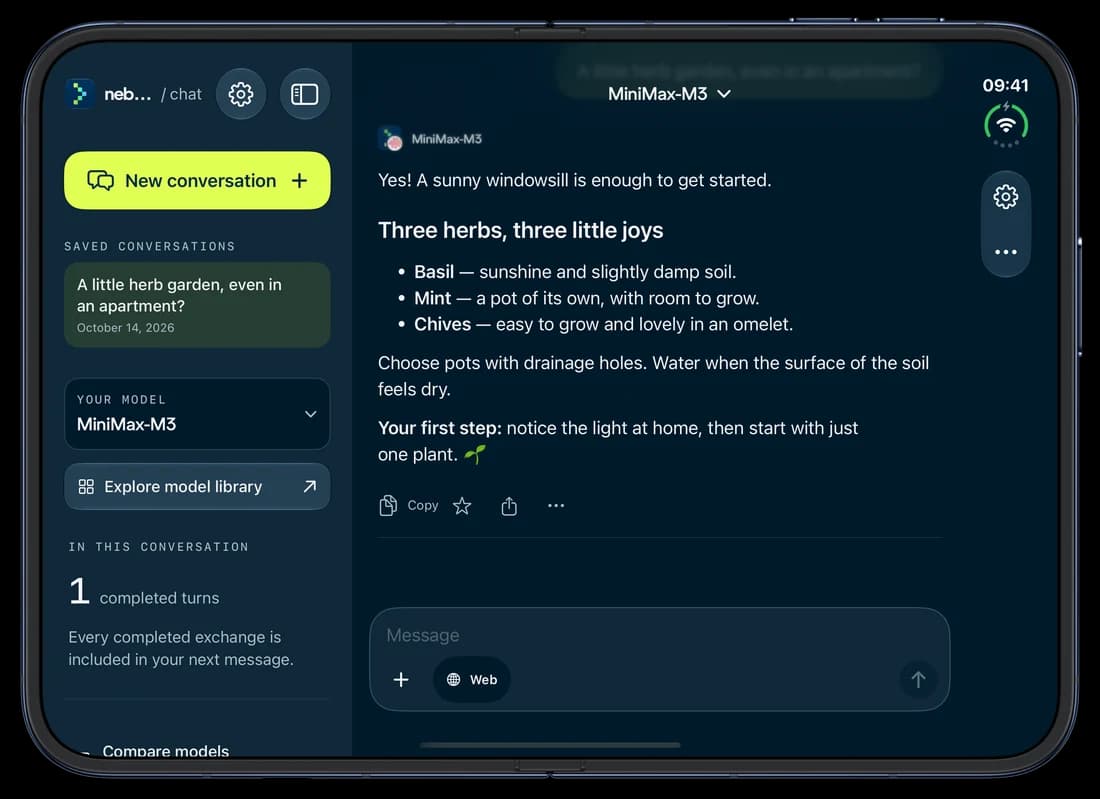Viewport: 1100px width, 799px height.
Task: Open saved chat 'A little herb garden'
Action: [197, 305]
